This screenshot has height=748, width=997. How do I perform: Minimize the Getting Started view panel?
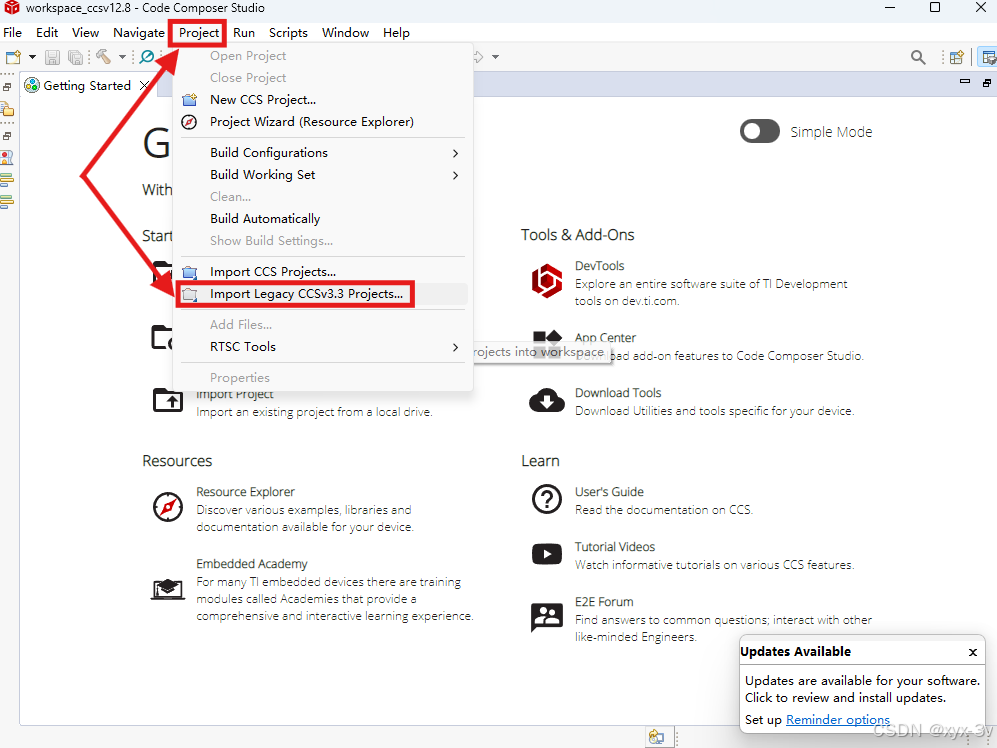click(965, 82)
